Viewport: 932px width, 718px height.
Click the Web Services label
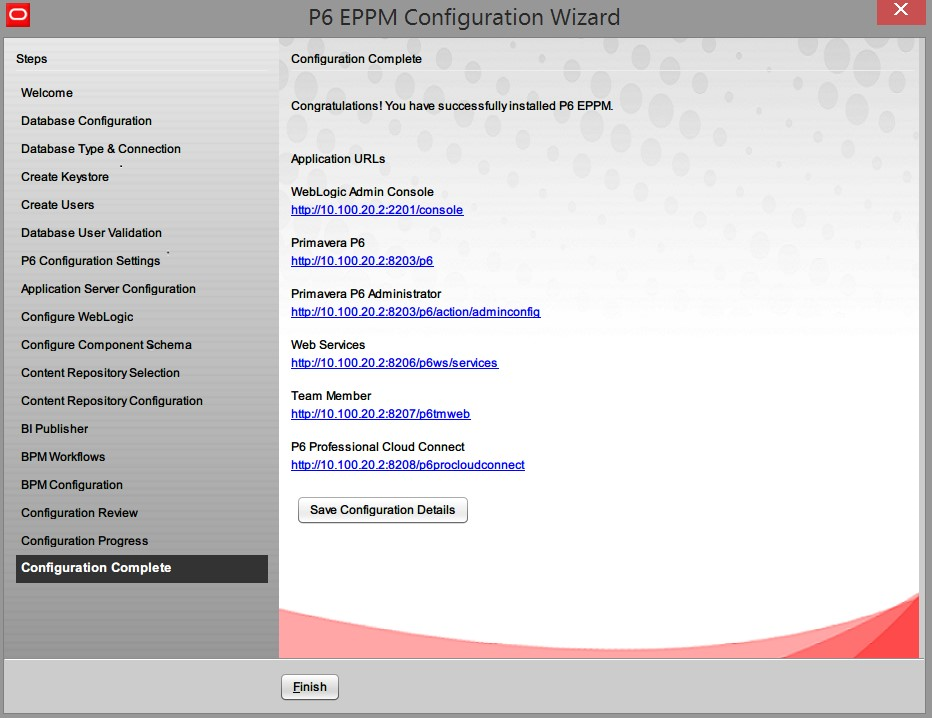point(328,345)
